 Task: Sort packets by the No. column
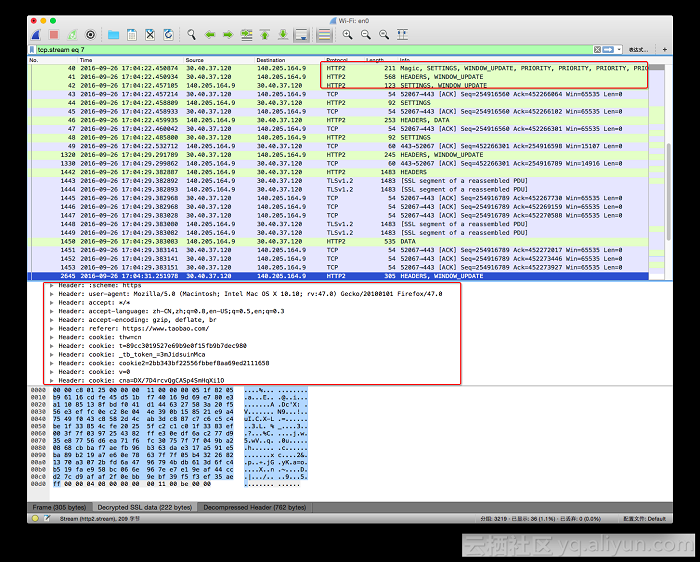point(52,60)
